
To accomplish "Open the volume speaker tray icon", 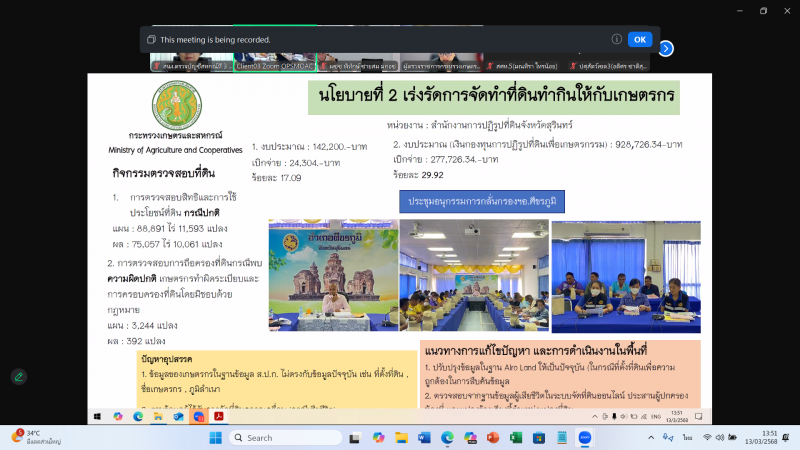I will pyautogui.click(x=720, y=438).
